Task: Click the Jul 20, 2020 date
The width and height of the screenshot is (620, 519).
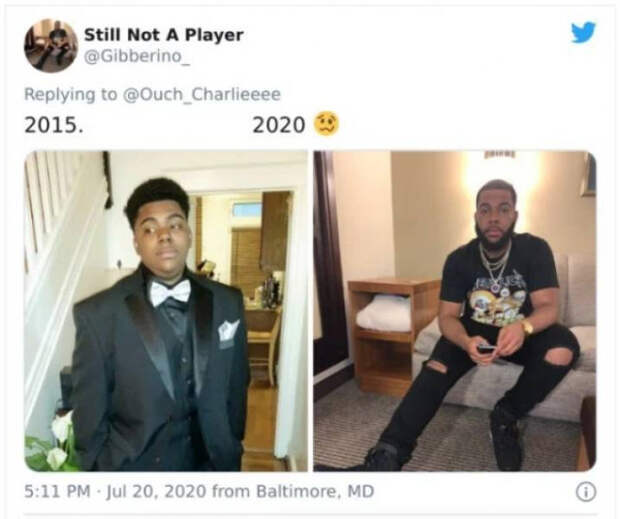Action: point(156,492)
